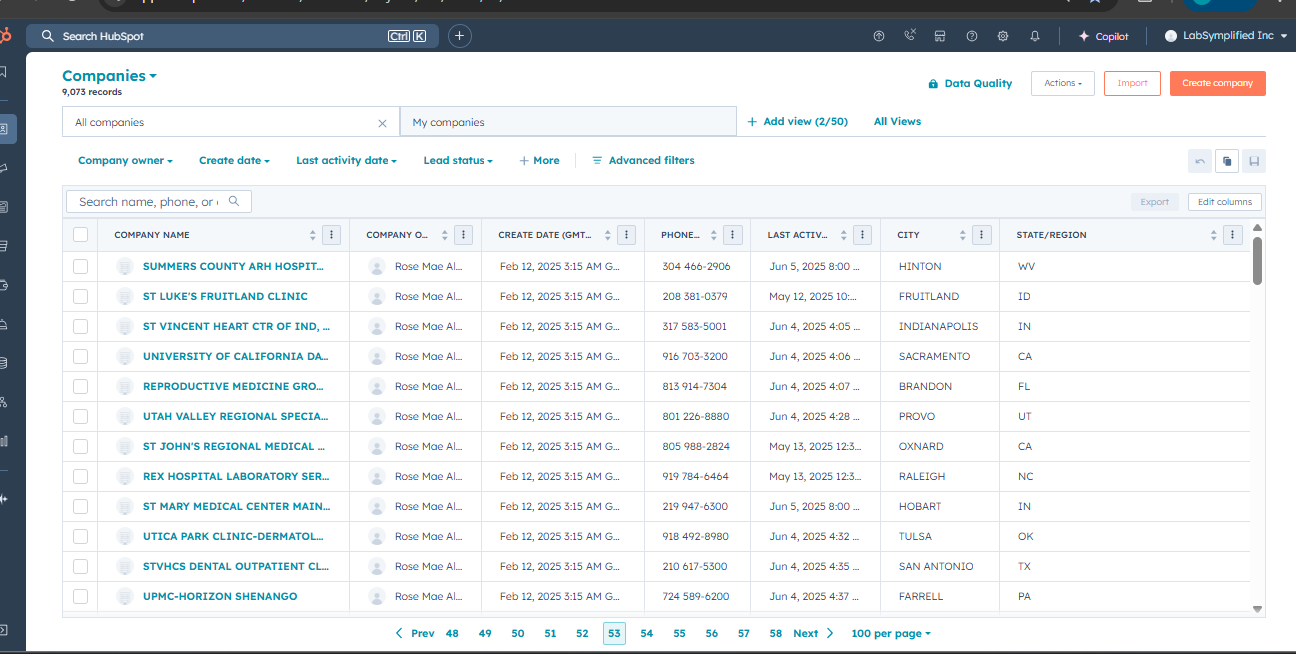
Task: Open Create Date column options menu
Action: pyautogui.click(x=626, y=235)
